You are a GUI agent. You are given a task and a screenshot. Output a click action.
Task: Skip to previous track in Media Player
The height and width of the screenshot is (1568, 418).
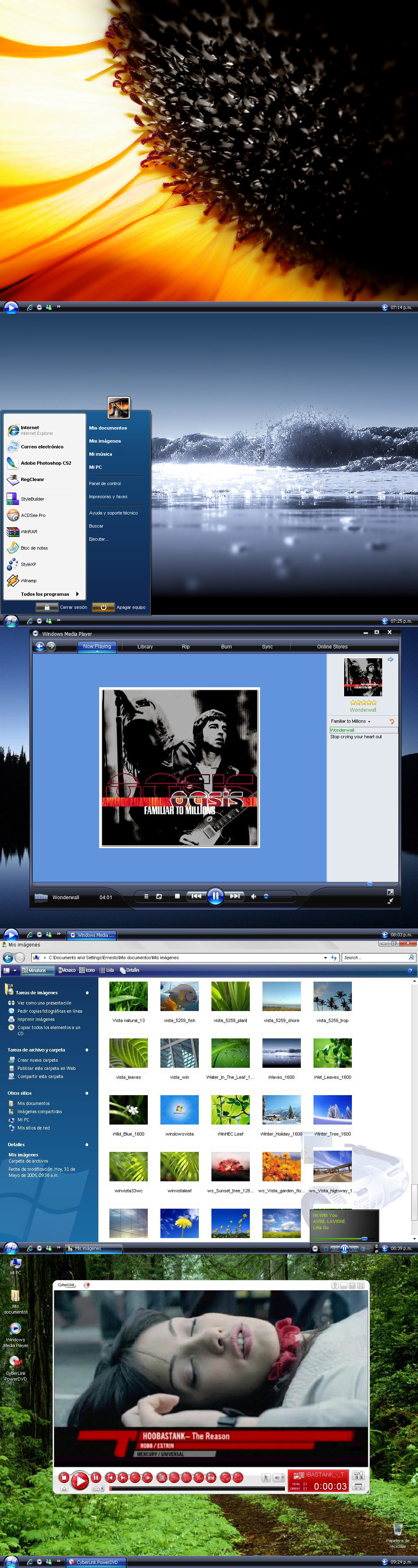(x=196, y=896)
